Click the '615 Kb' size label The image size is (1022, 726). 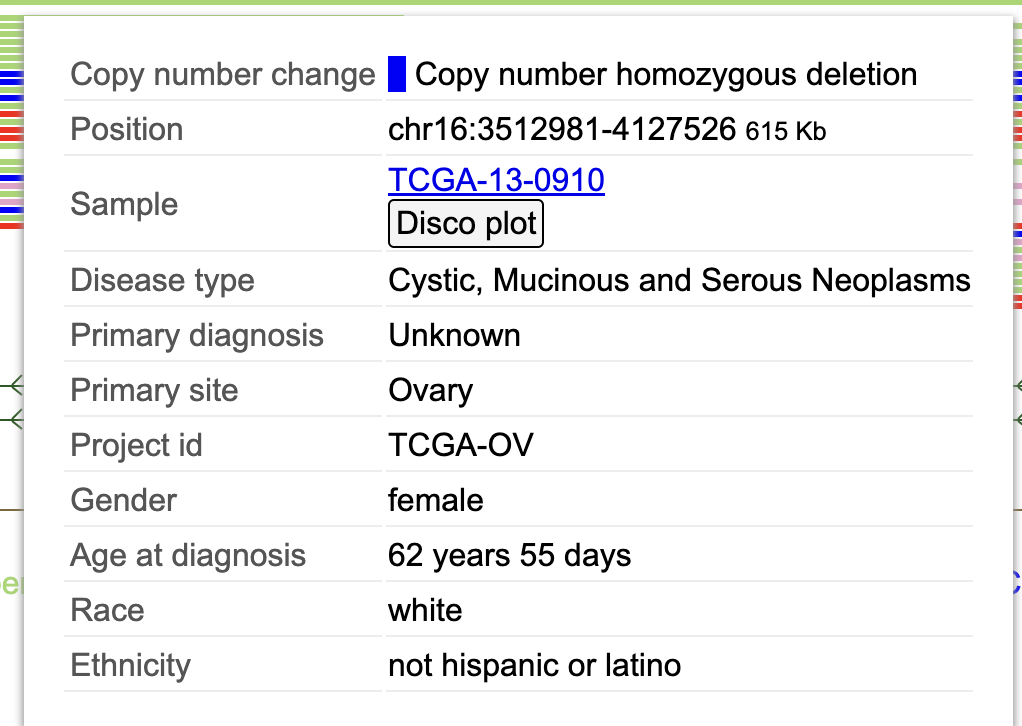tap(786, 131)
